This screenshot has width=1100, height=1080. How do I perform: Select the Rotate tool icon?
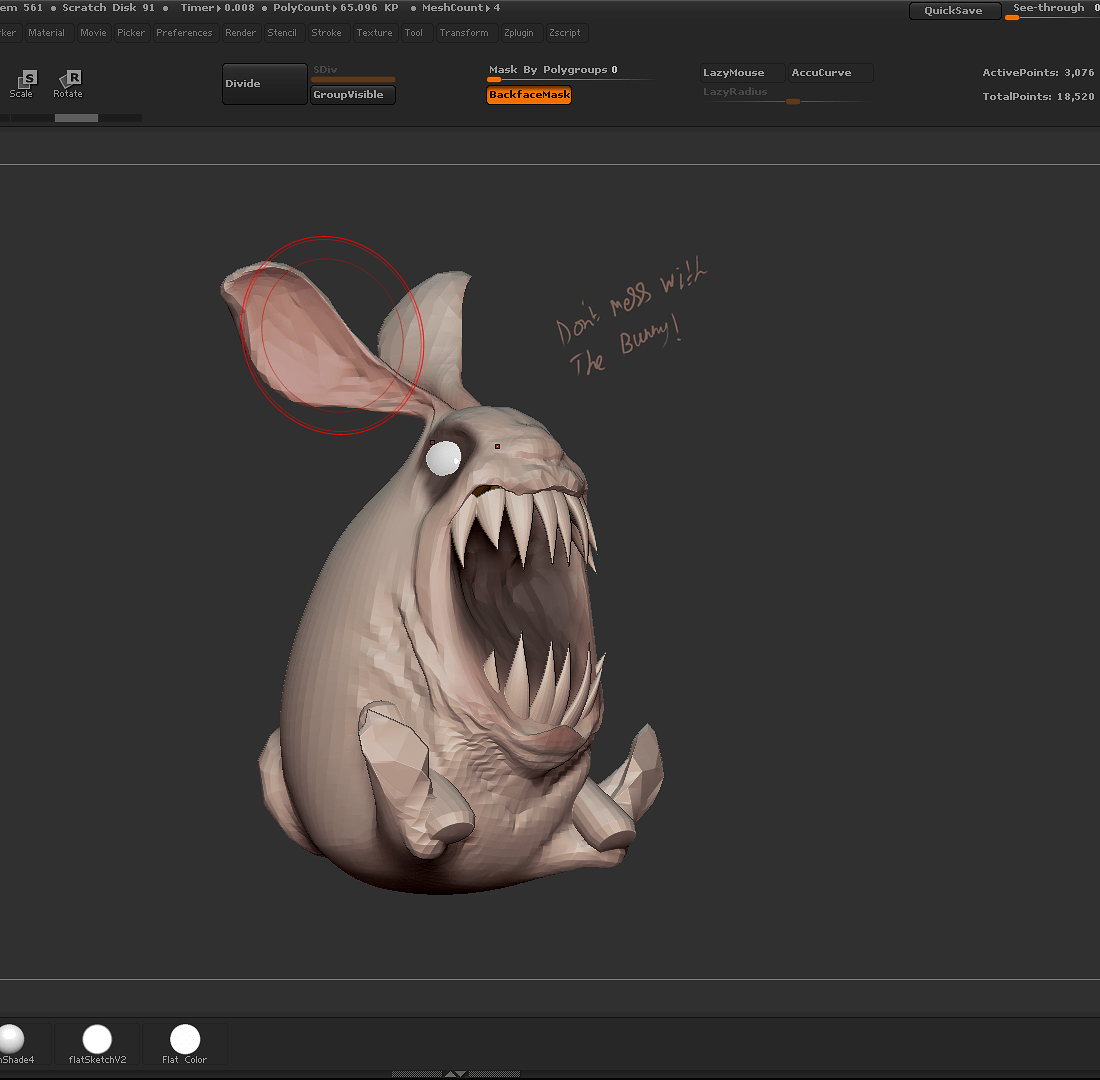pos(68,84)
